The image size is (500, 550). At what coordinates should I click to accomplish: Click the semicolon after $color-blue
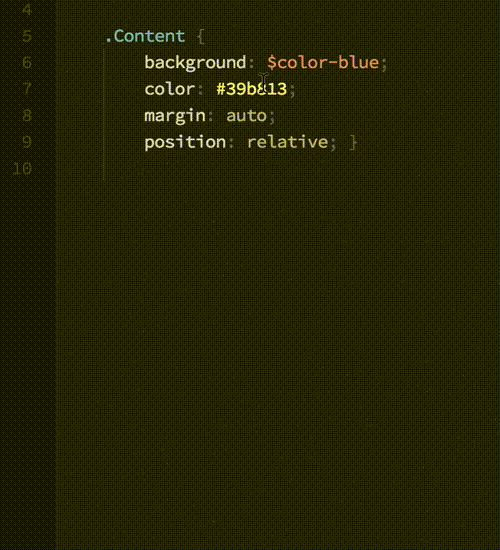point(384,64)
